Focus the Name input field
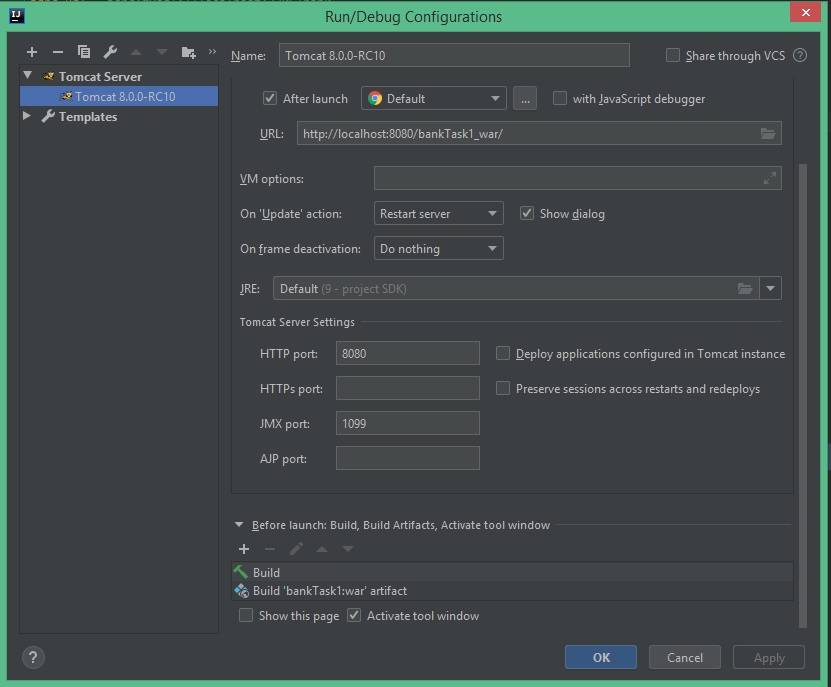The width and height of the screenshot is (831, 687). (x=454, y=55)
